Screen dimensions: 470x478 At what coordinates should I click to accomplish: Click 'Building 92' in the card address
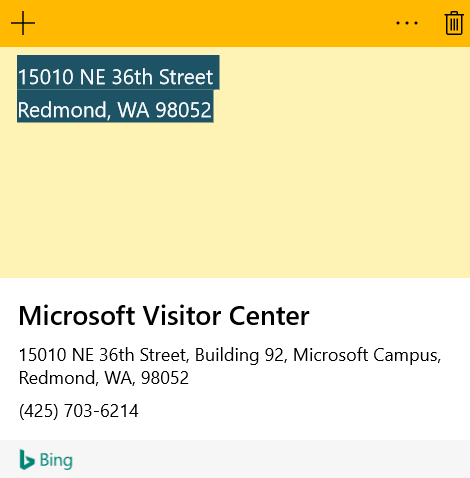239,355
